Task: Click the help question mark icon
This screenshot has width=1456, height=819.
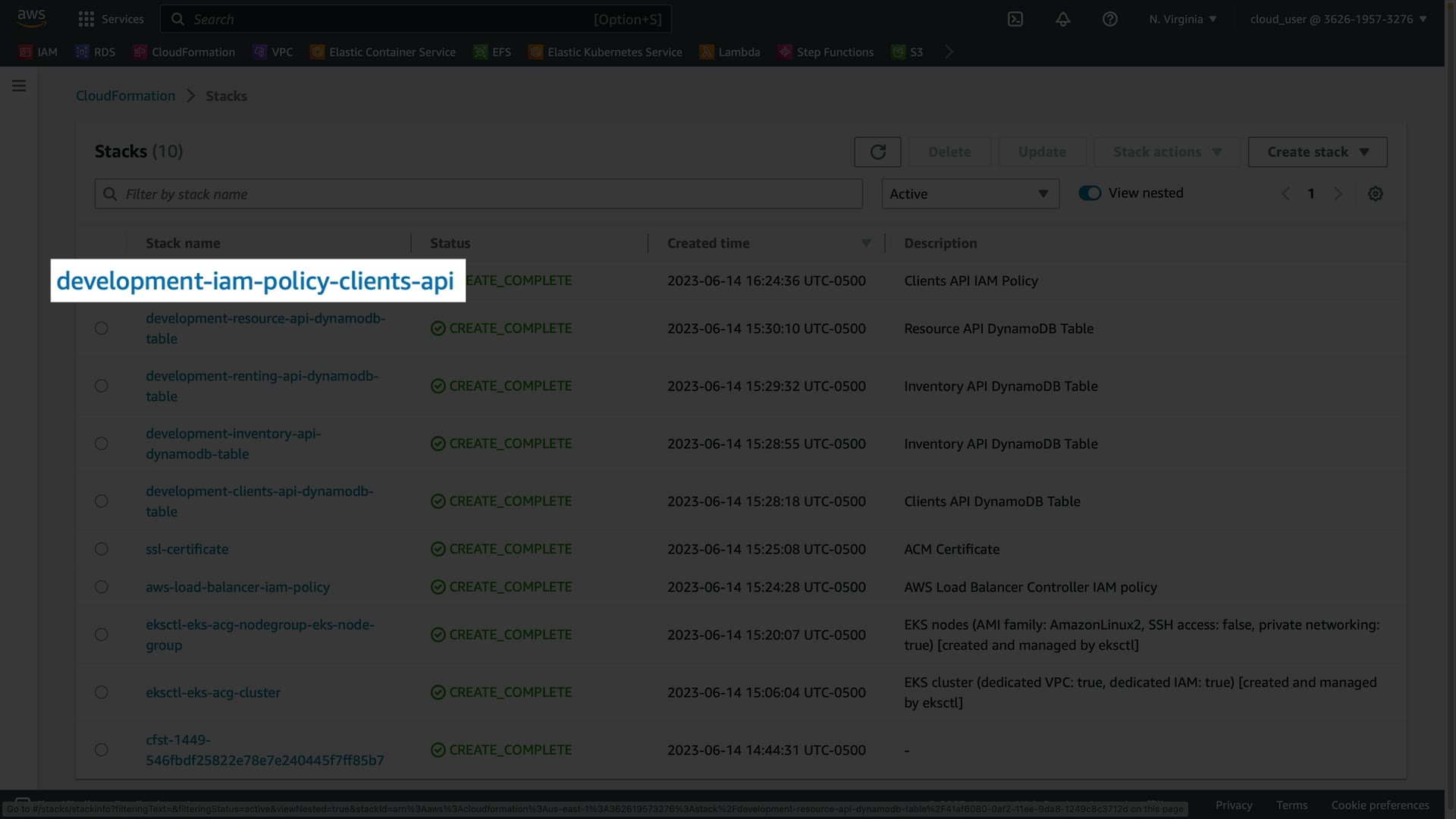Action: click(x=1109, y=19)
